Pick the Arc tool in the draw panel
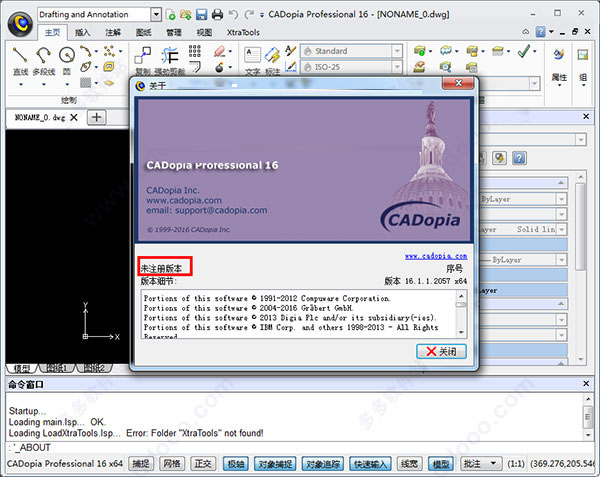The width and height of the screenshot is (600, 477). pyautogui.click(x=85, y=50)
